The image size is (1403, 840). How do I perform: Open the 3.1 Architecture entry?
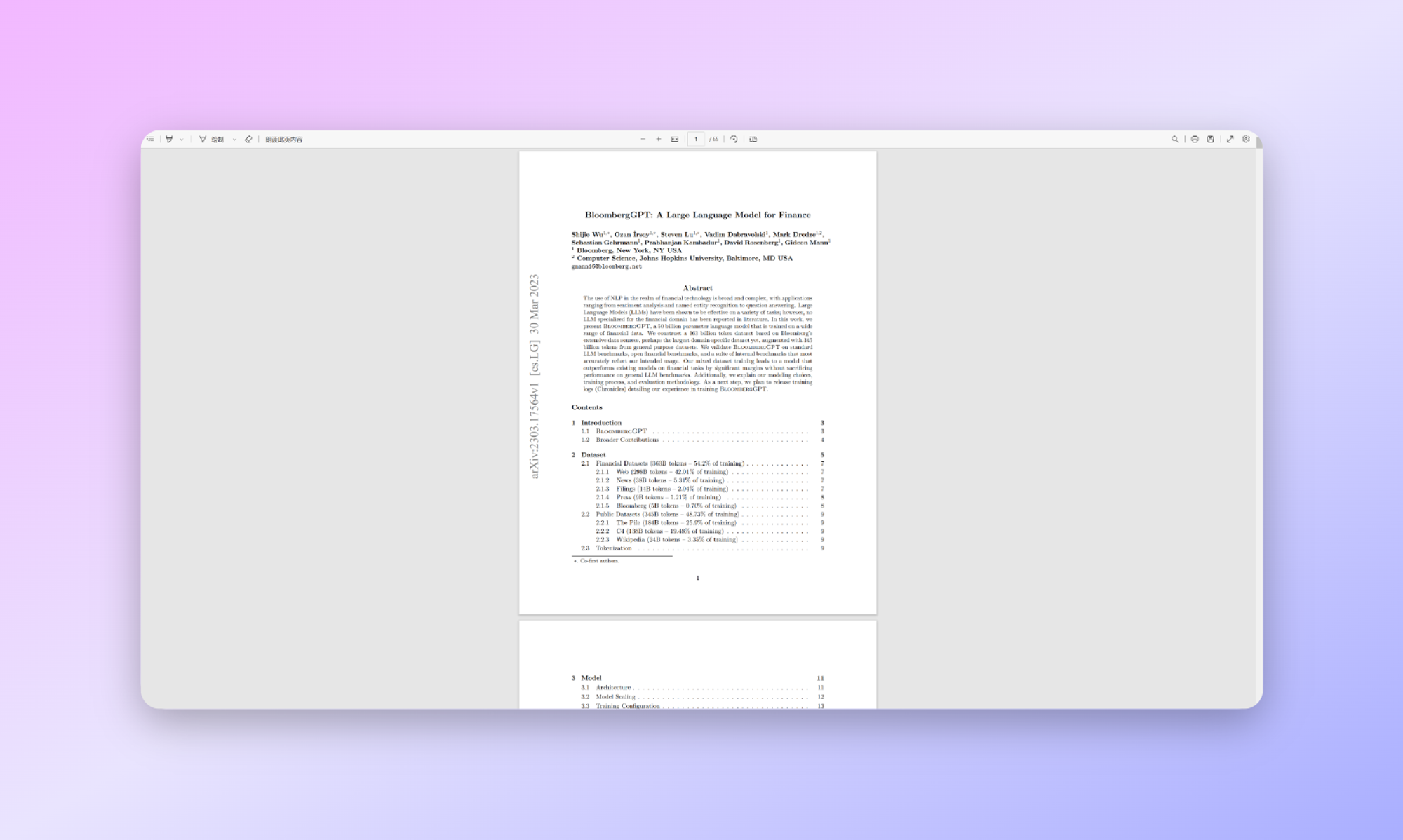click(x=702, y=687)
